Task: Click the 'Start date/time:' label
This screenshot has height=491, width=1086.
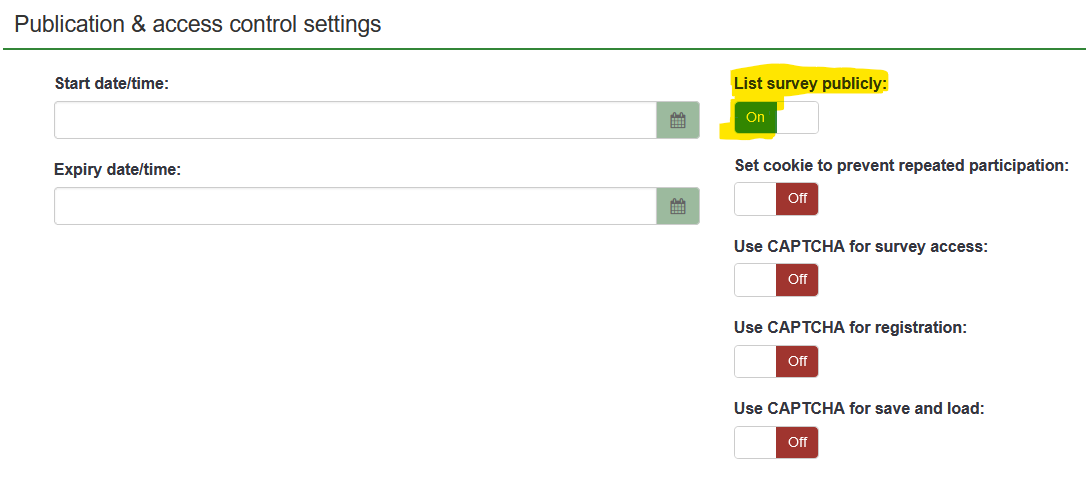Action: coord(112,83)
